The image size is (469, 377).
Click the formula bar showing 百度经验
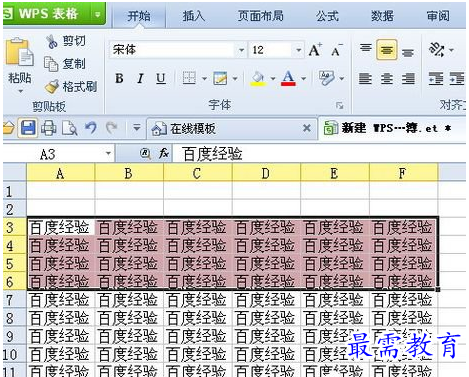(318, 154)
